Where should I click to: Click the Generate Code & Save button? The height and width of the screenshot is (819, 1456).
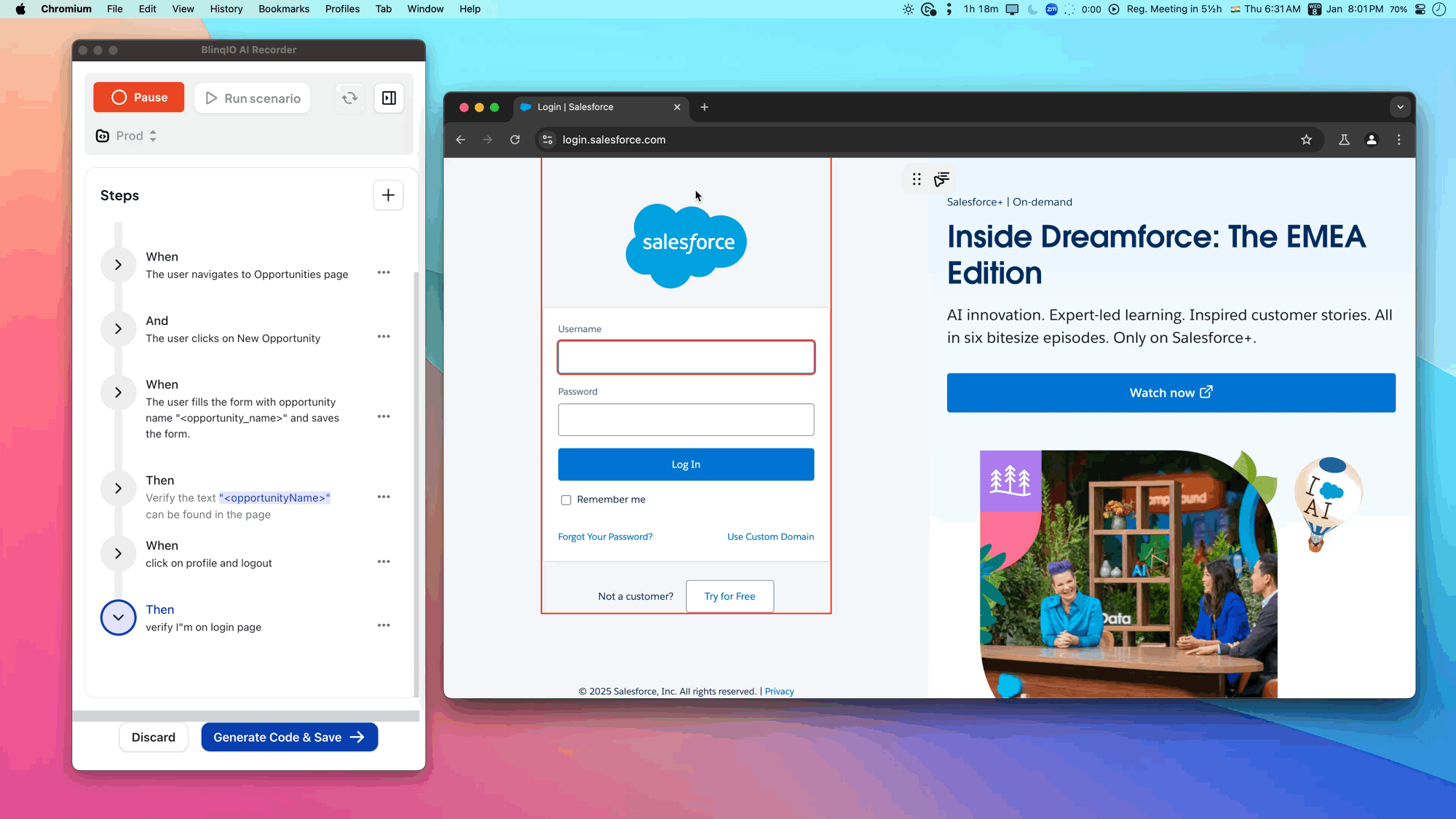click(289, 737)
